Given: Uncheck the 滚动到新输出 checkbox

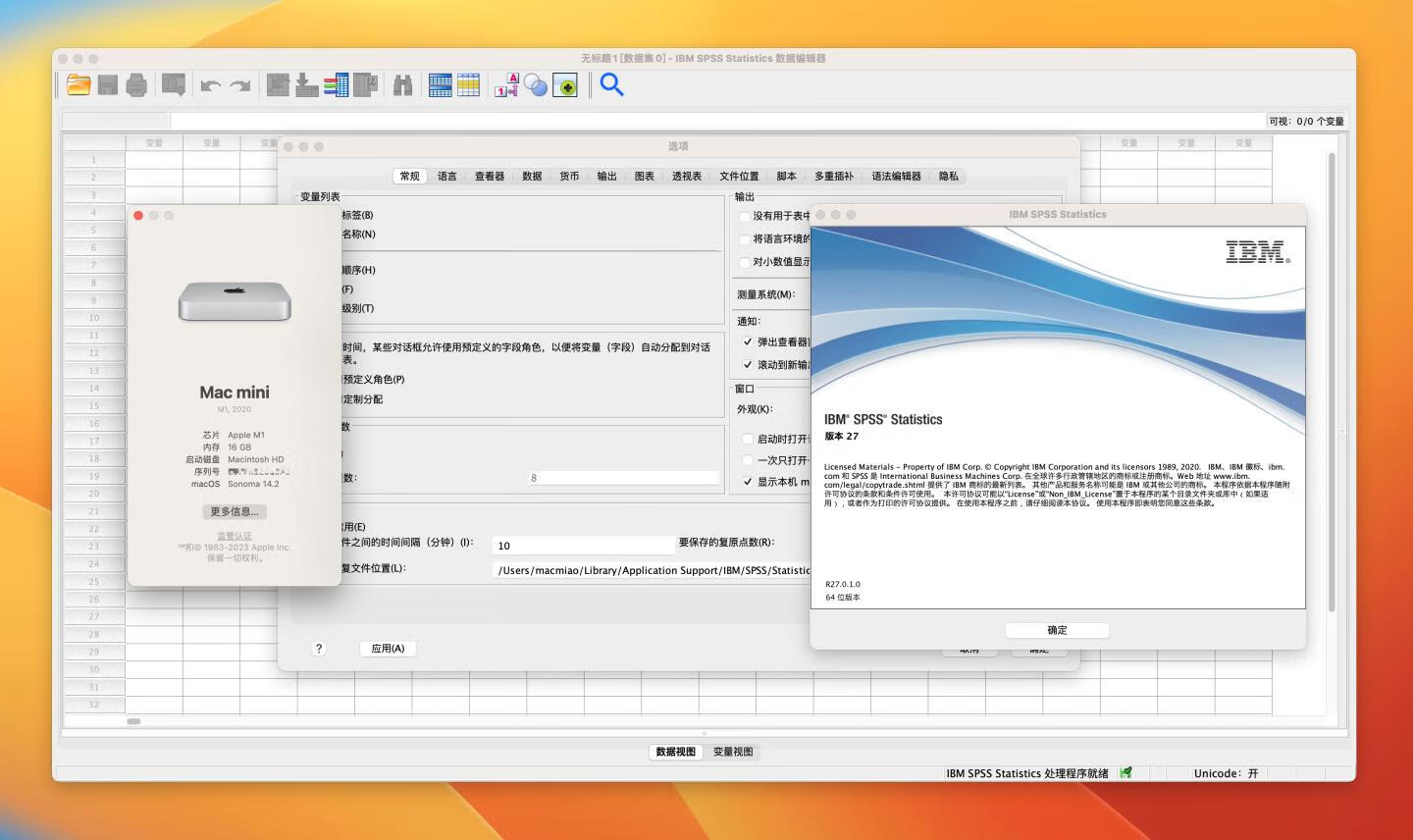Looking at the screenshot, I should 748,364.
